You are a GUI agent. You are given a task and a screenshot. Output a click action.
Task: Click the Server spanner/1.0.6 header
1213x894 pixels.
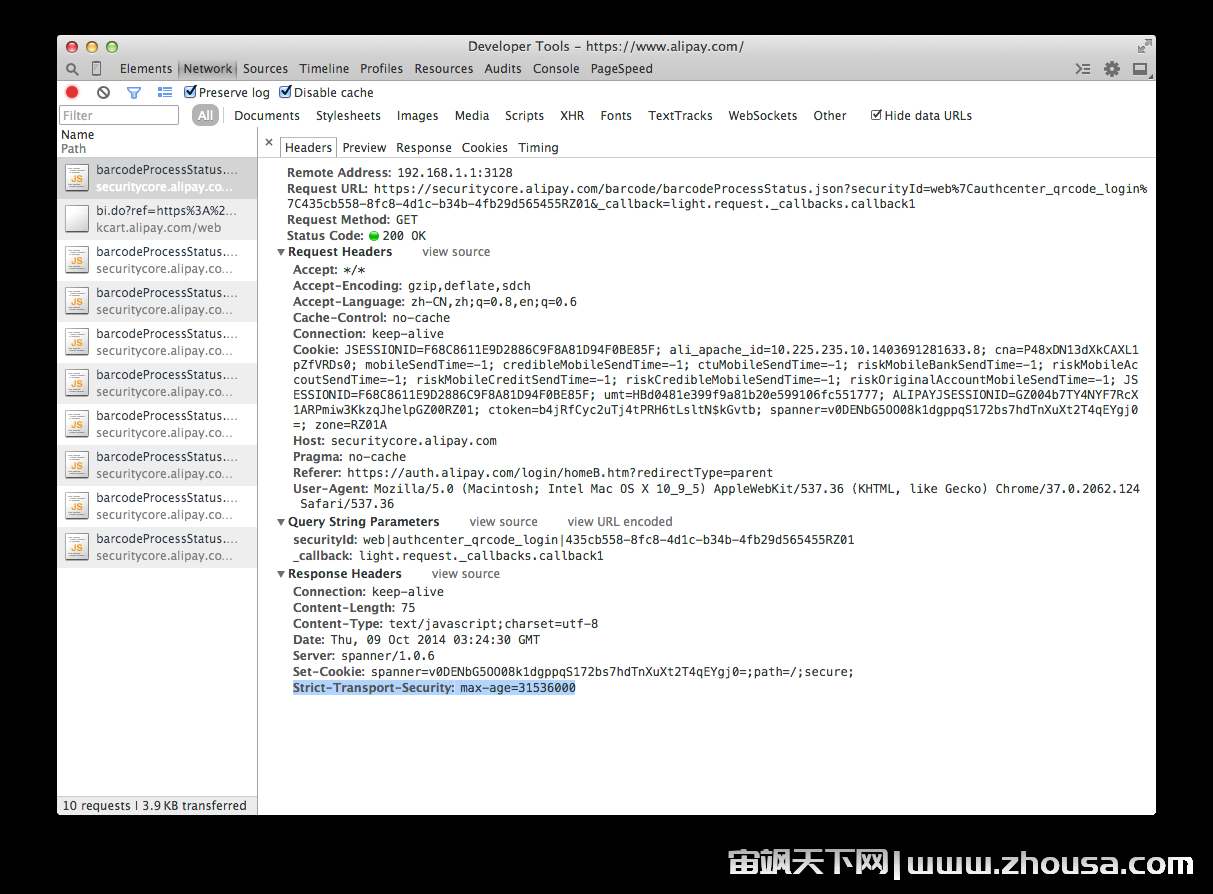364,656
